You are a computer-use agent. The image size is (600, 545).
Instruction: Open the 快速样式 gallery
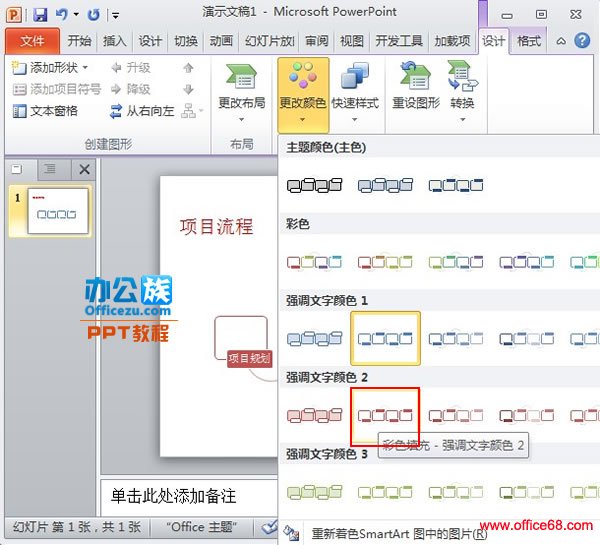click(x=355, y=94)
